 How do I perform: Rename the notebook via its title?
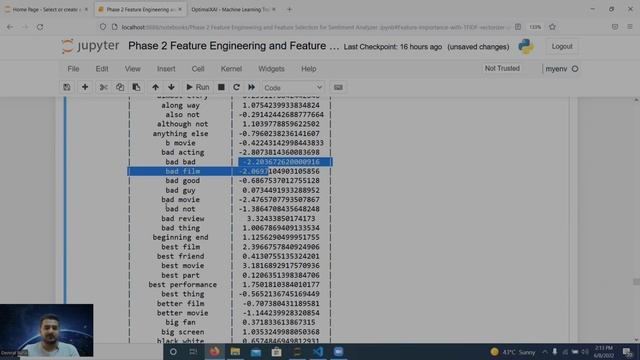coord(233,46)
